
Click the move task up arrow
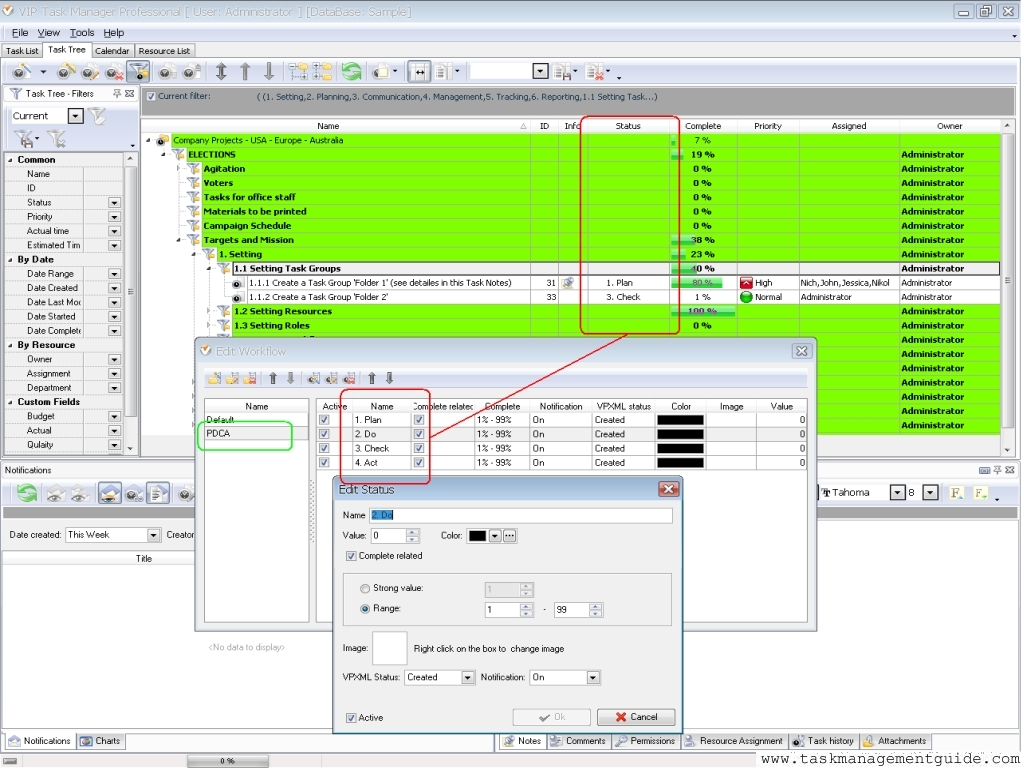pos(246,72)
